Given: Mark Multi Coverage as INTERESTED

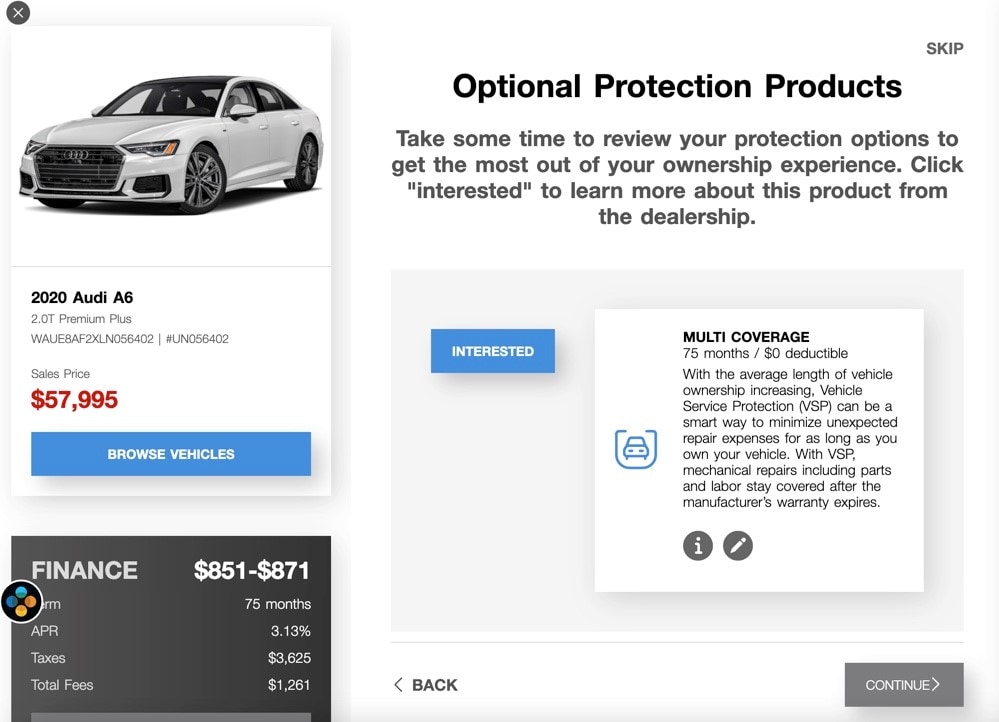Looking at the screenshot, I should click(x=492, y=351).
